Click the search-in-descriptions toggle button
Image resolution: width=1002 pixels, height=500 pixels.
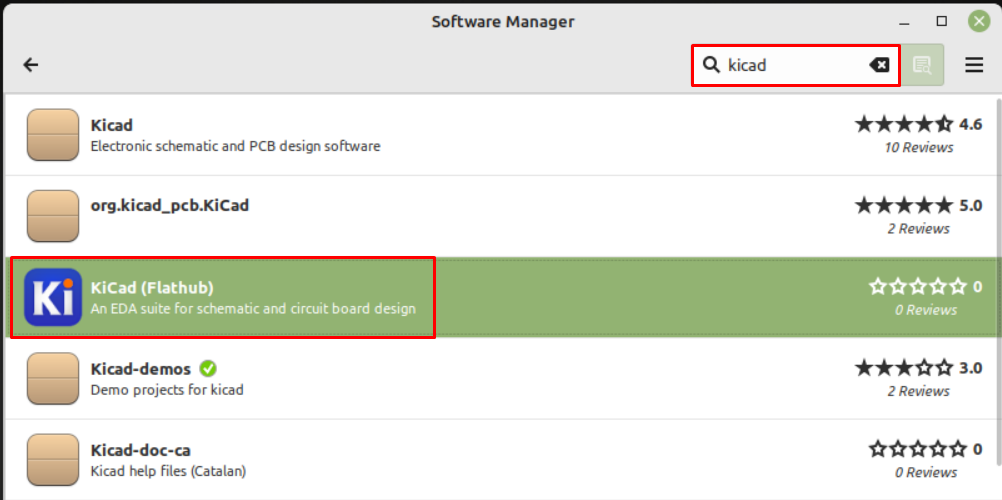click(922, 65)
